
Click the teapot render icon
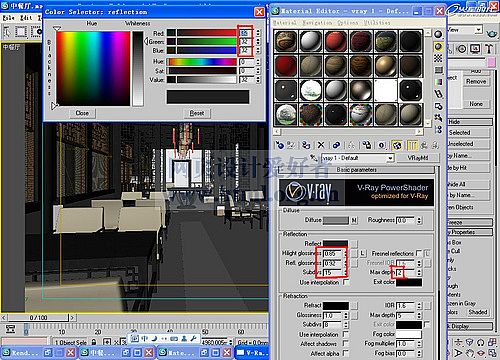pyautogui.click(x=491, y=34)
